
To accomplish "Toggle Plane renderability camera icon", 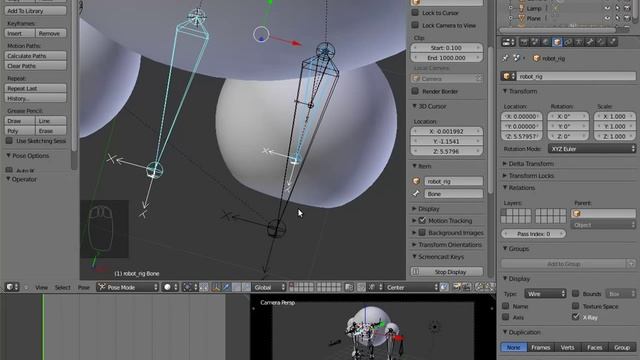I will [x=627, y=18].
